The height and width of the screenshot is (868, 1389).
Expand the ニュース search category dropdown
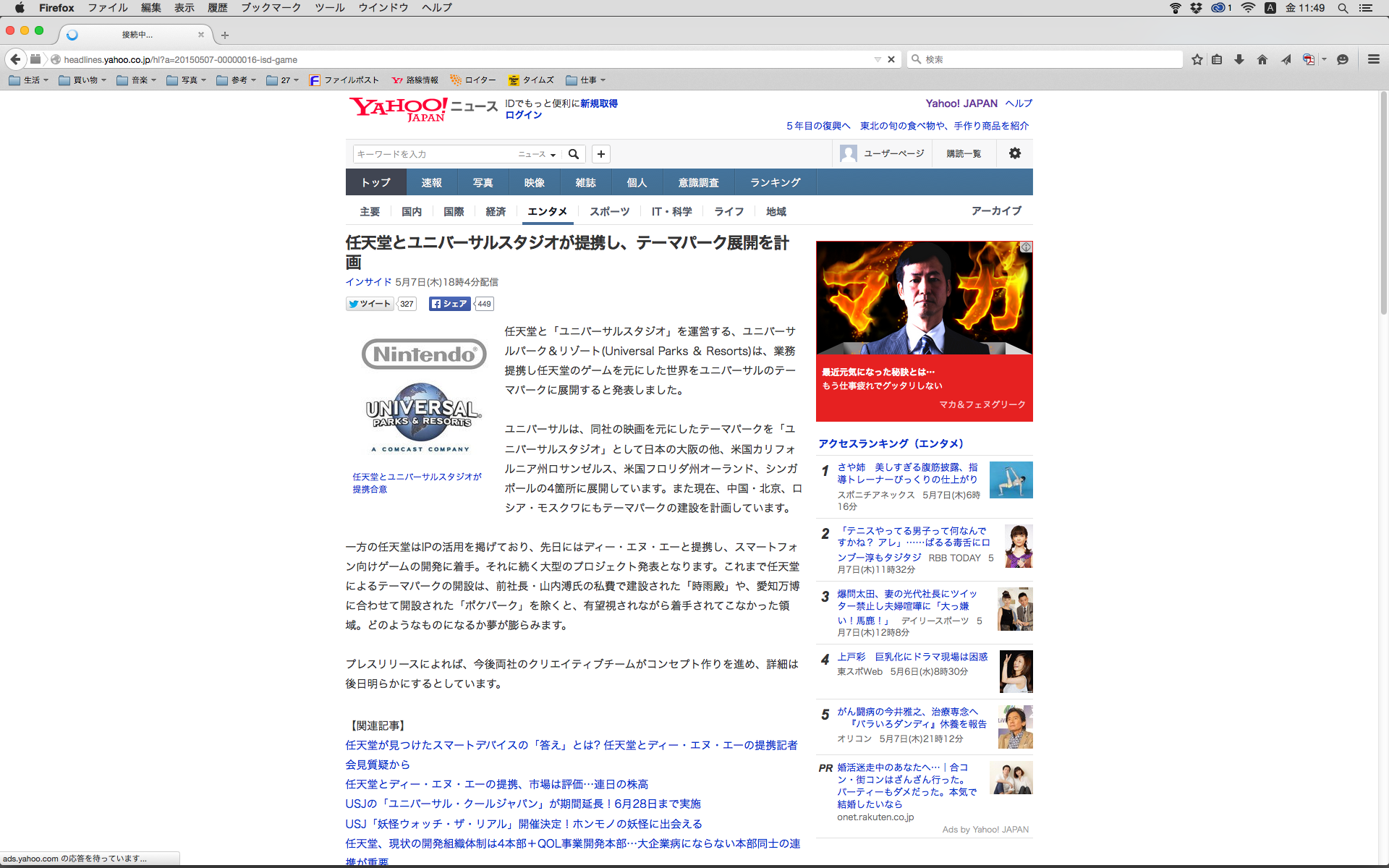click(537, 154)
